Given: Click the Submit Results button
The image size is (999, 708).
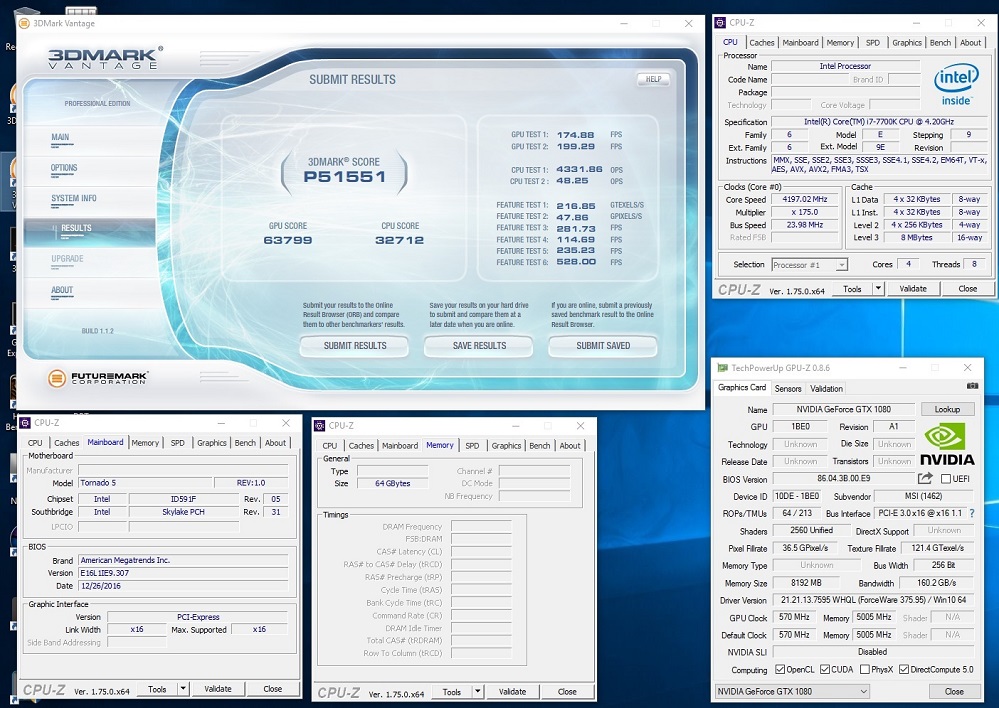Looking at the screenshot, I should 354,346.
